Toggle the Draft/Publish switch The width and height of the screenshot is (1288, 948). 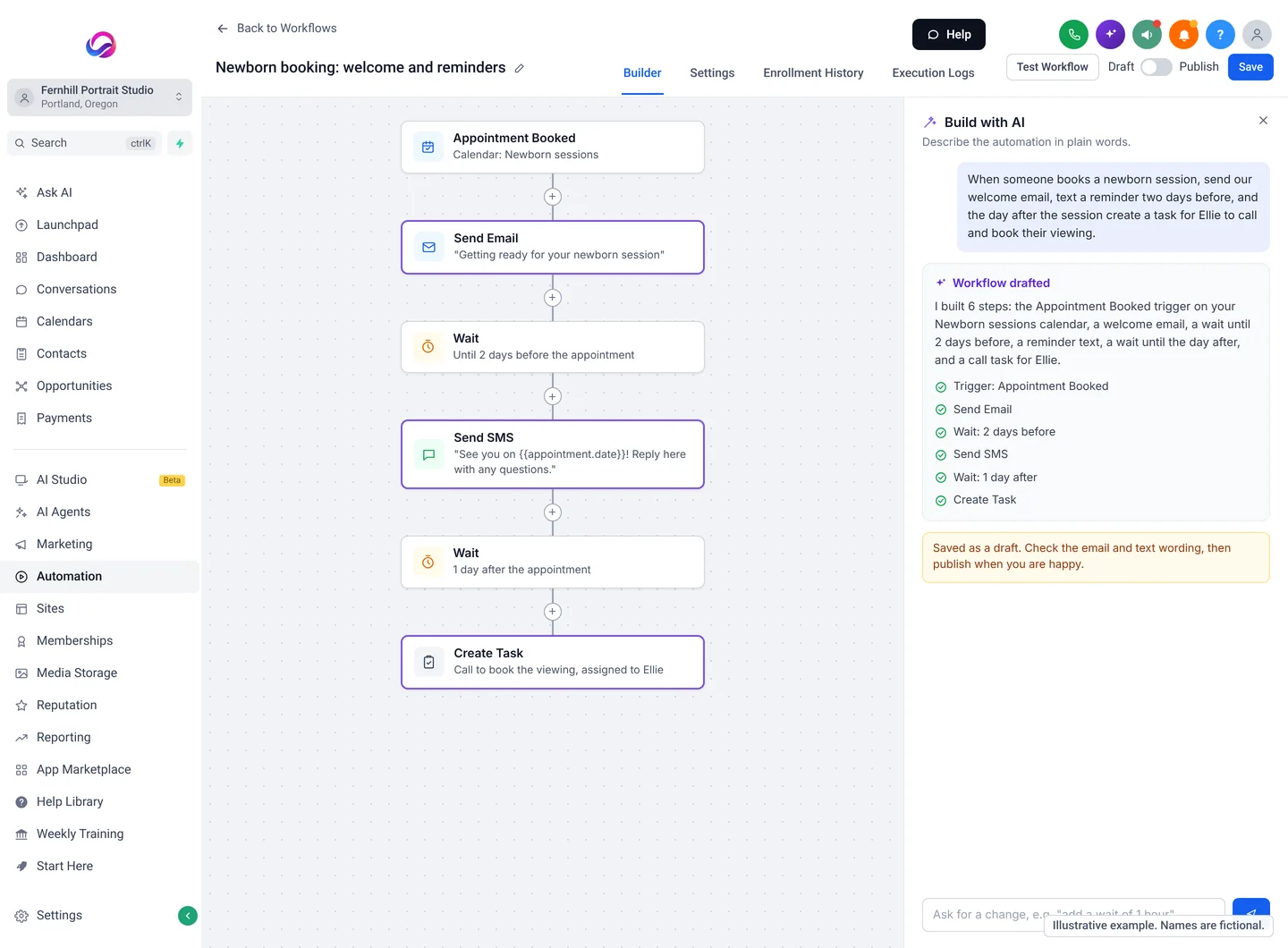pyautogui.click(x=1156, y=67)
